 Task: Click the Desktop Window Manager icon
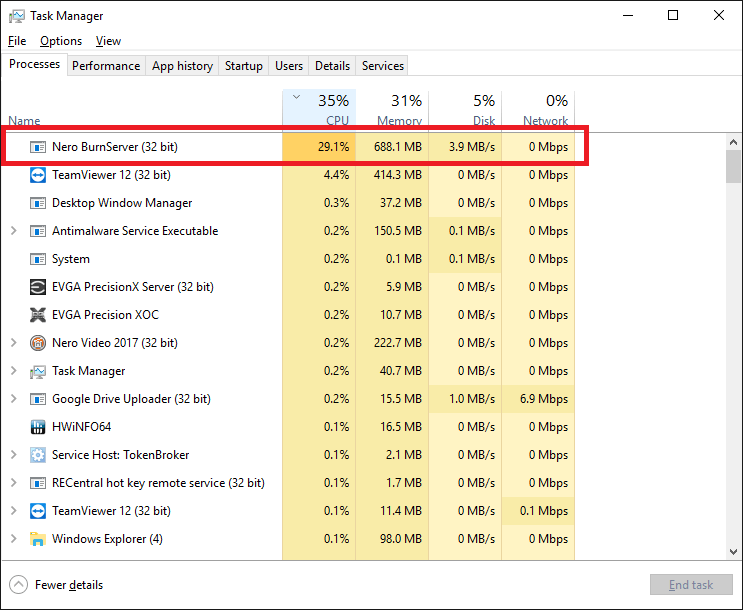pos(38,203)
